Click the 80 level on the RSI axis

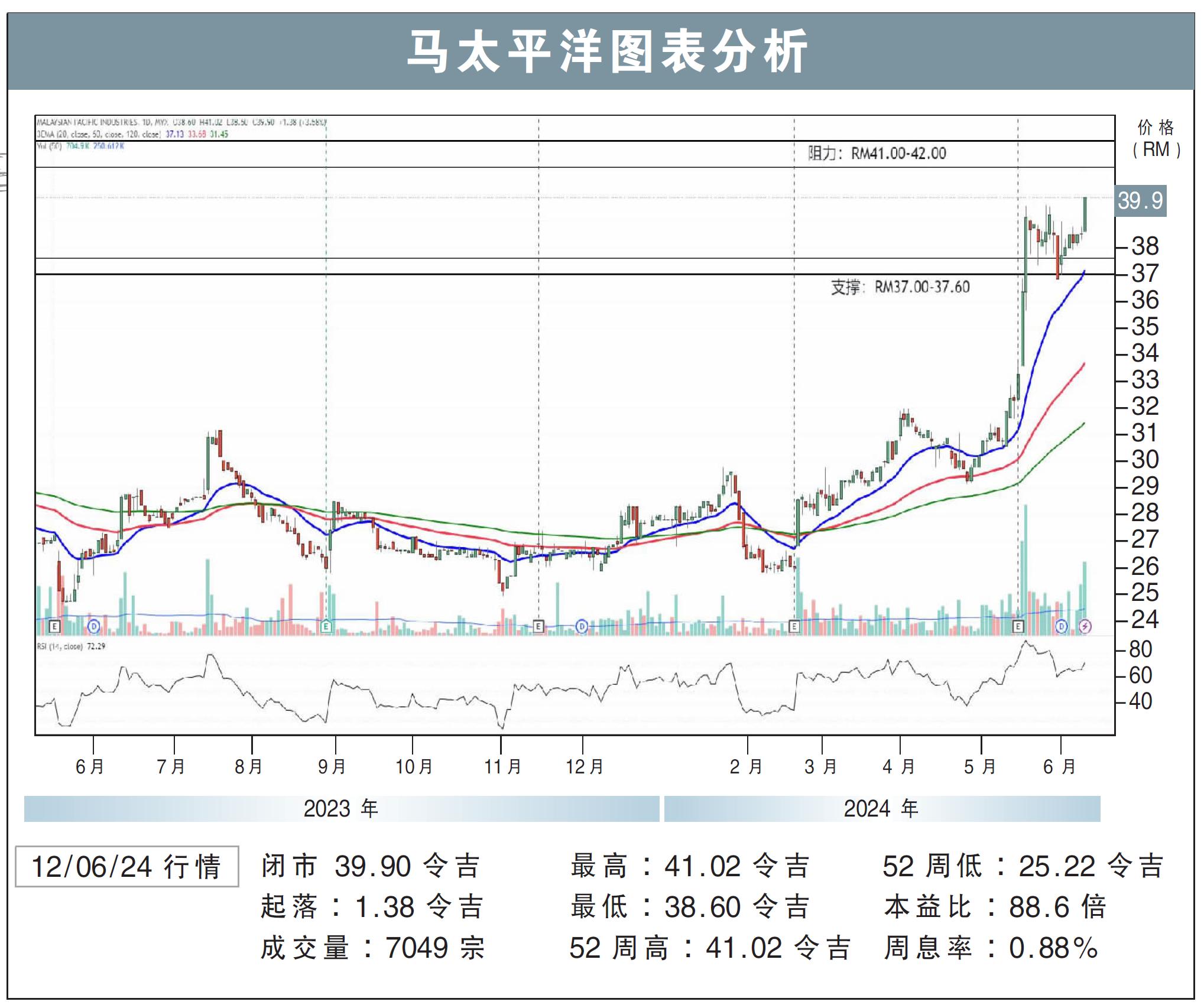(1140, 649)
